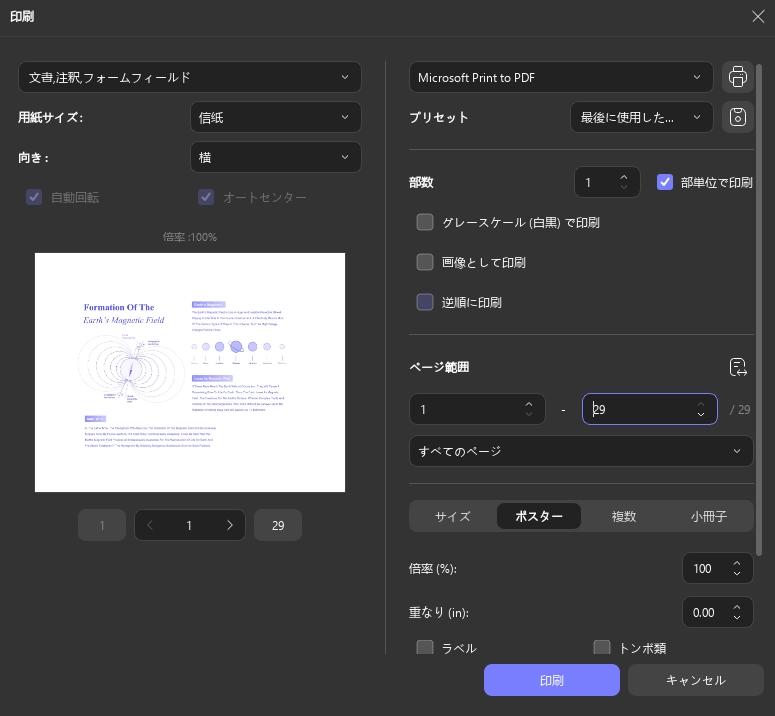Select the 小冊子 tab

point(709,516)
